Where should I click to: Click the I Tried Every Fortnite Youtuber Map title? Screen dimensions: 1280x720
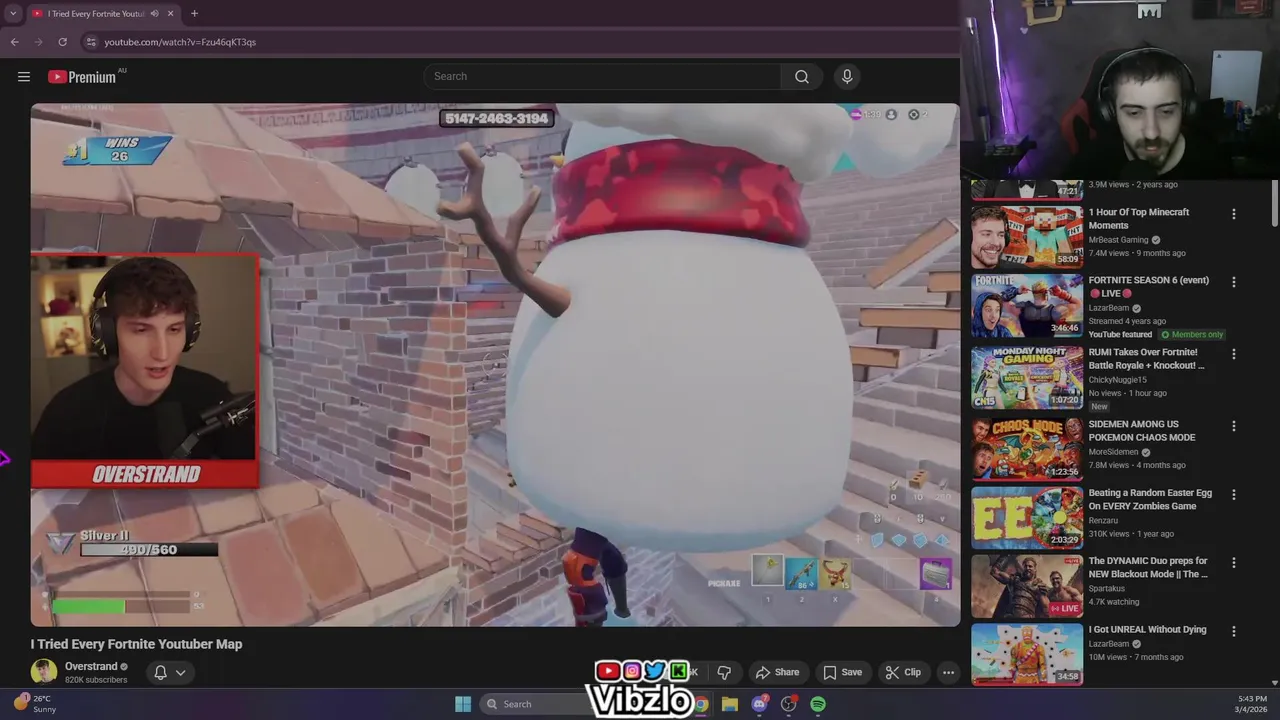[136, 644]
